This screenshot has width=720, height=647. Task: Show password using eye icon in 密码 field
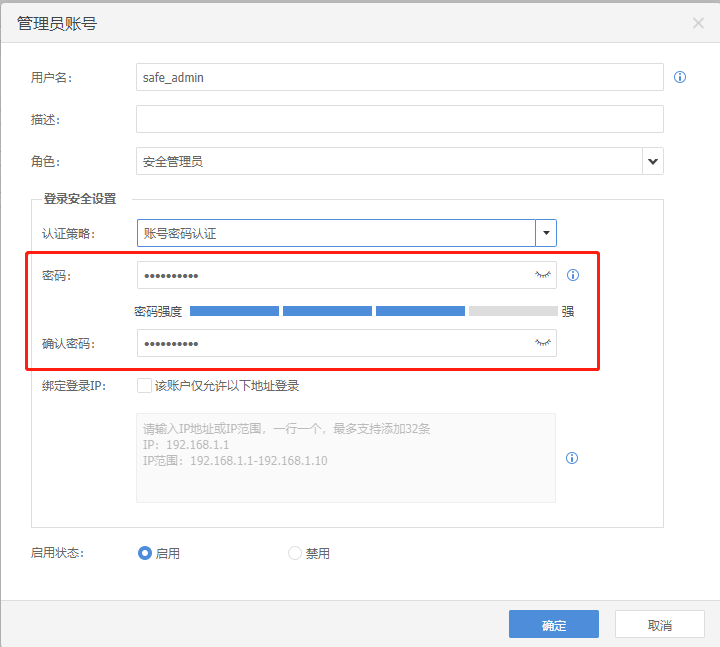[543, 274]
